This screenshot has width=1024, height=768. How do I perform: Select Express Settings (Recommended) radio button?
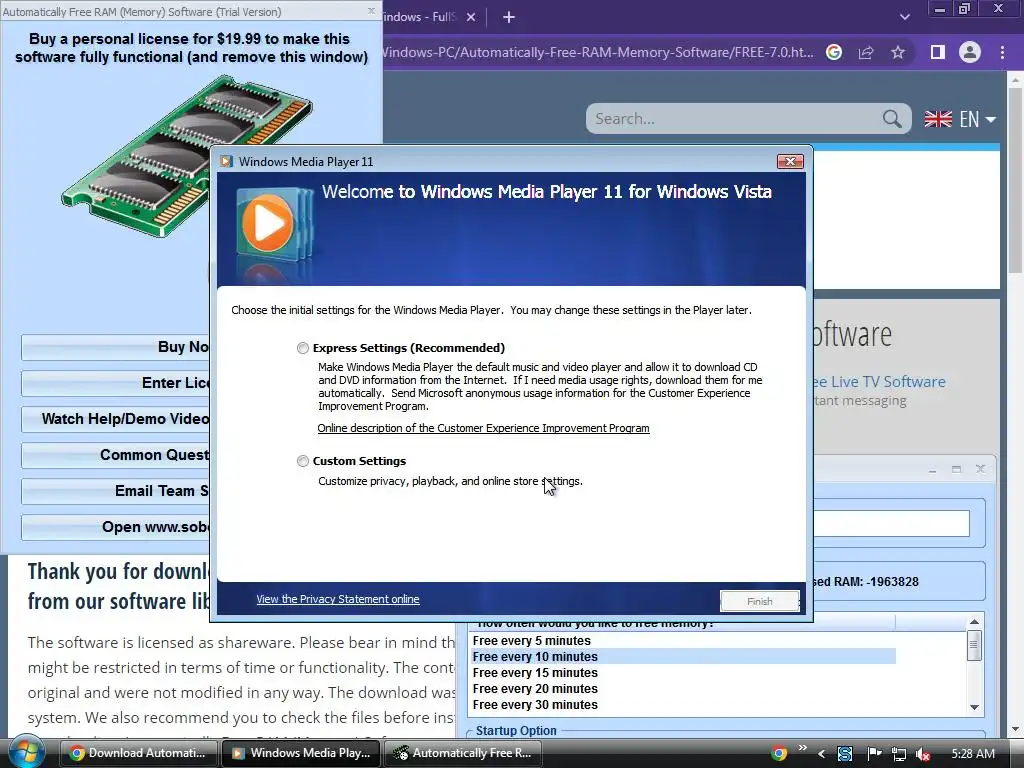tap(302, 348)
